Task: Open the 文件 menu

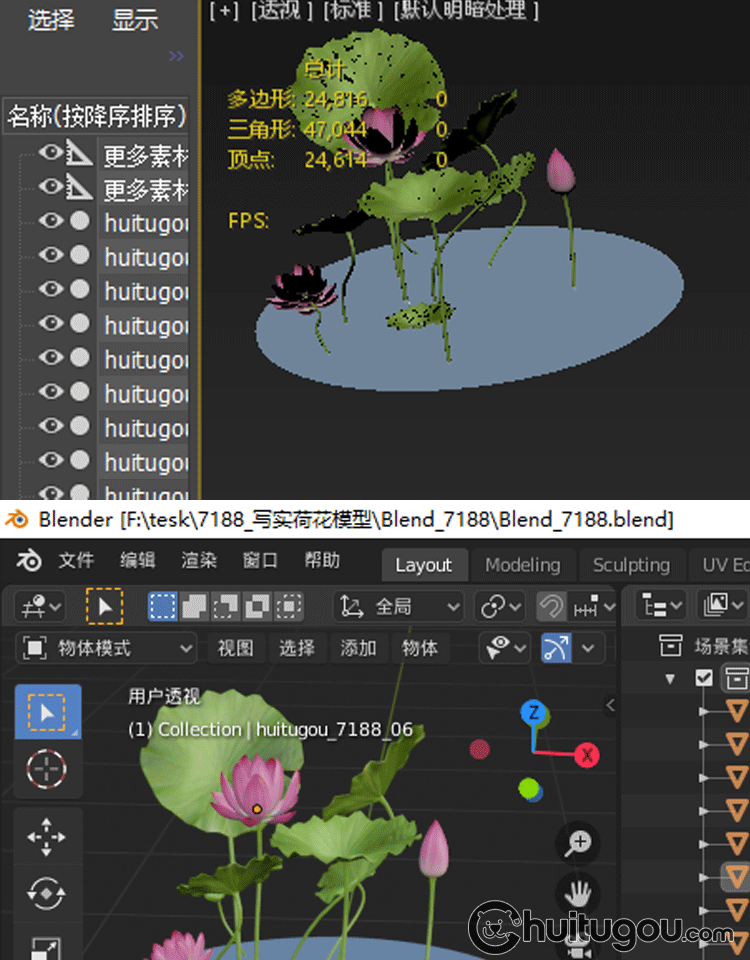Action: click(76, 560)
